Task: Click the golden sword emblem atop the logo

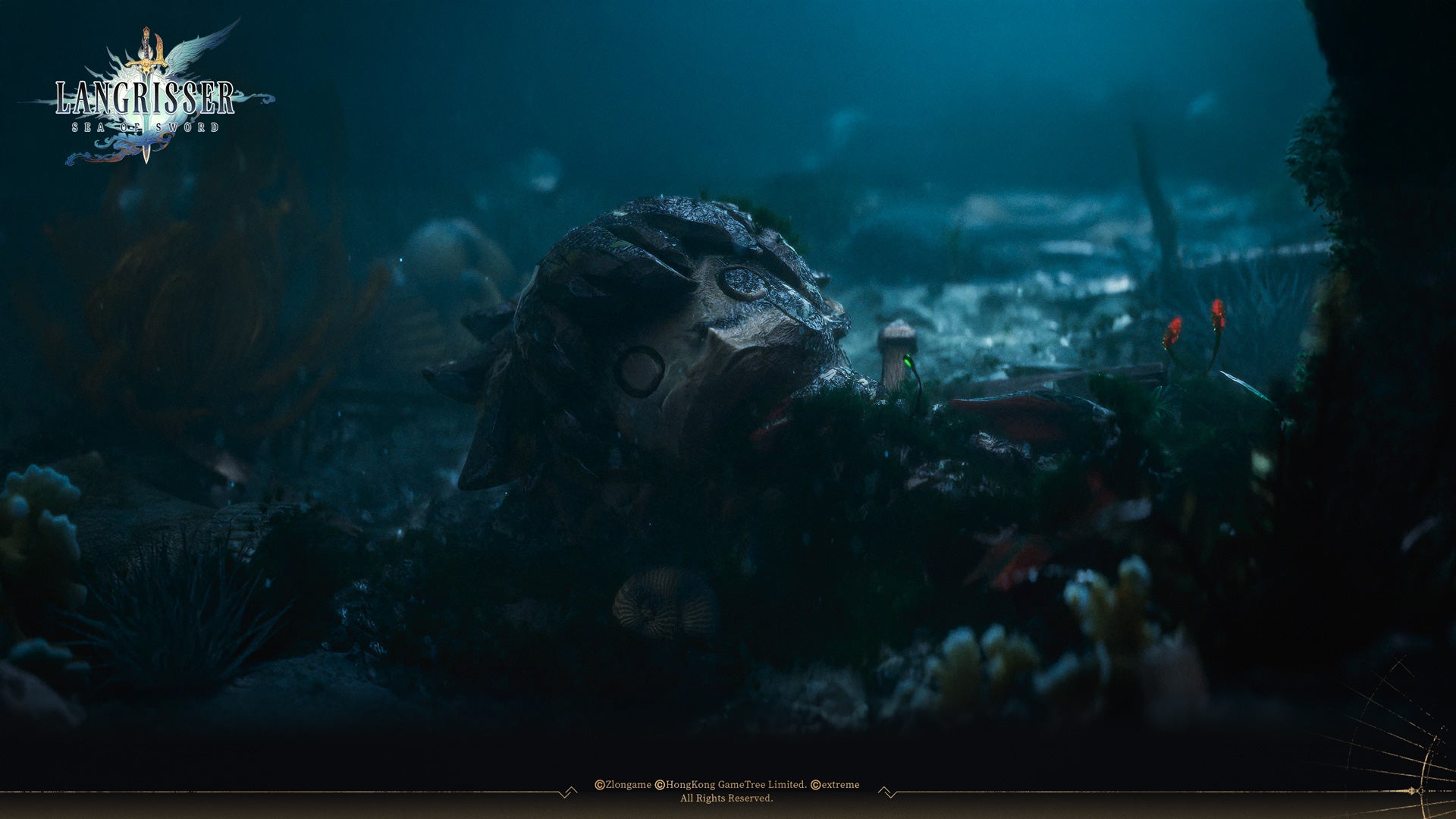Action: tap(147, 52)
